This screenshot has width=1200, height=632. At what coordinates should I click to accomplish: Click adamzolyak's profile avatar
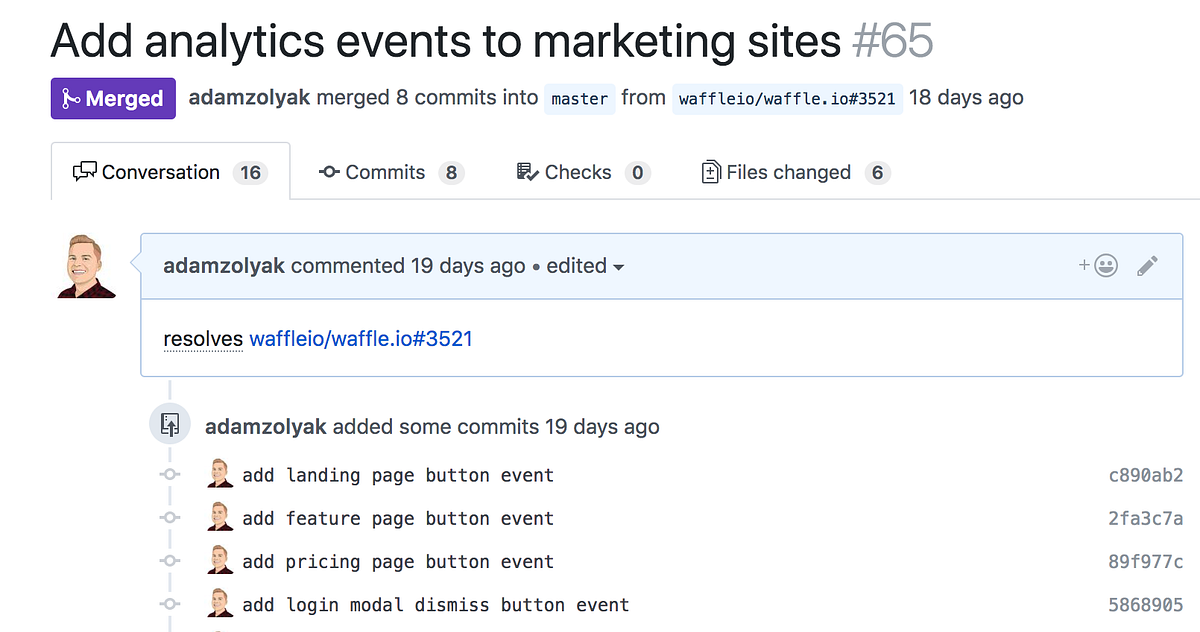point(86,267)
